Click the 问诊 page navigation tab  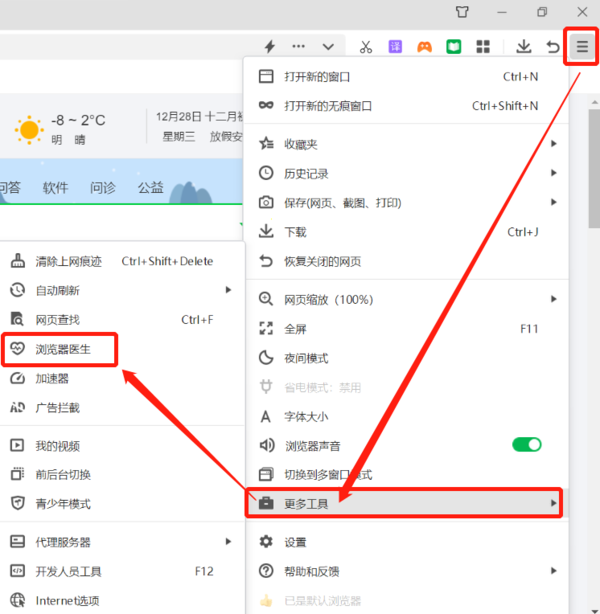click(x=103, y=188)
